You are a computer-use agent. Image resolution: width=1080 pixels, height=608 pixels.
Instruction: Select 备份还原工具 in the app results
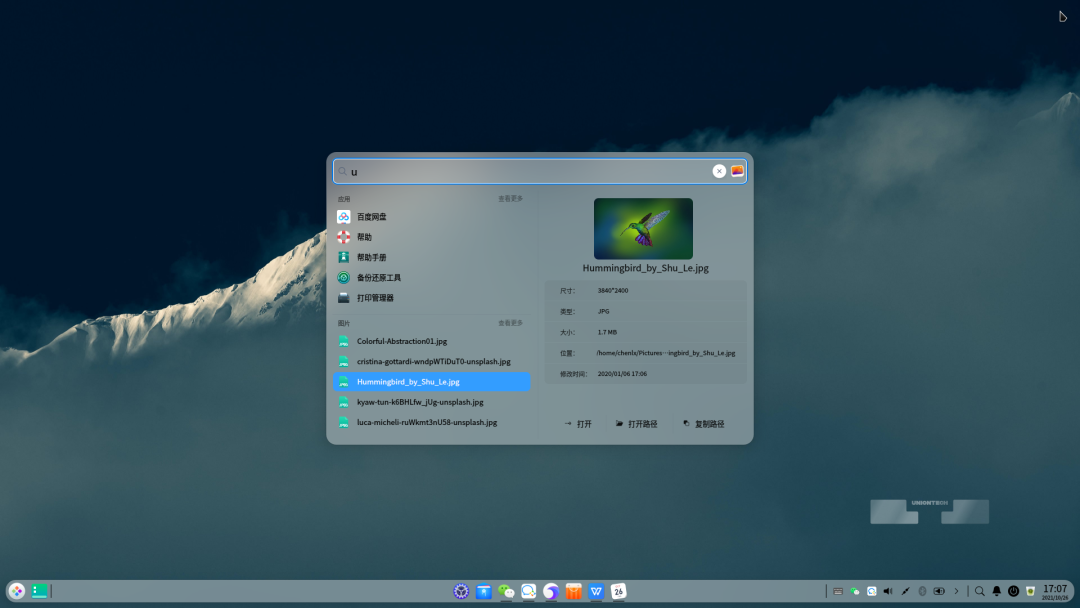click(x=432, y=277)
